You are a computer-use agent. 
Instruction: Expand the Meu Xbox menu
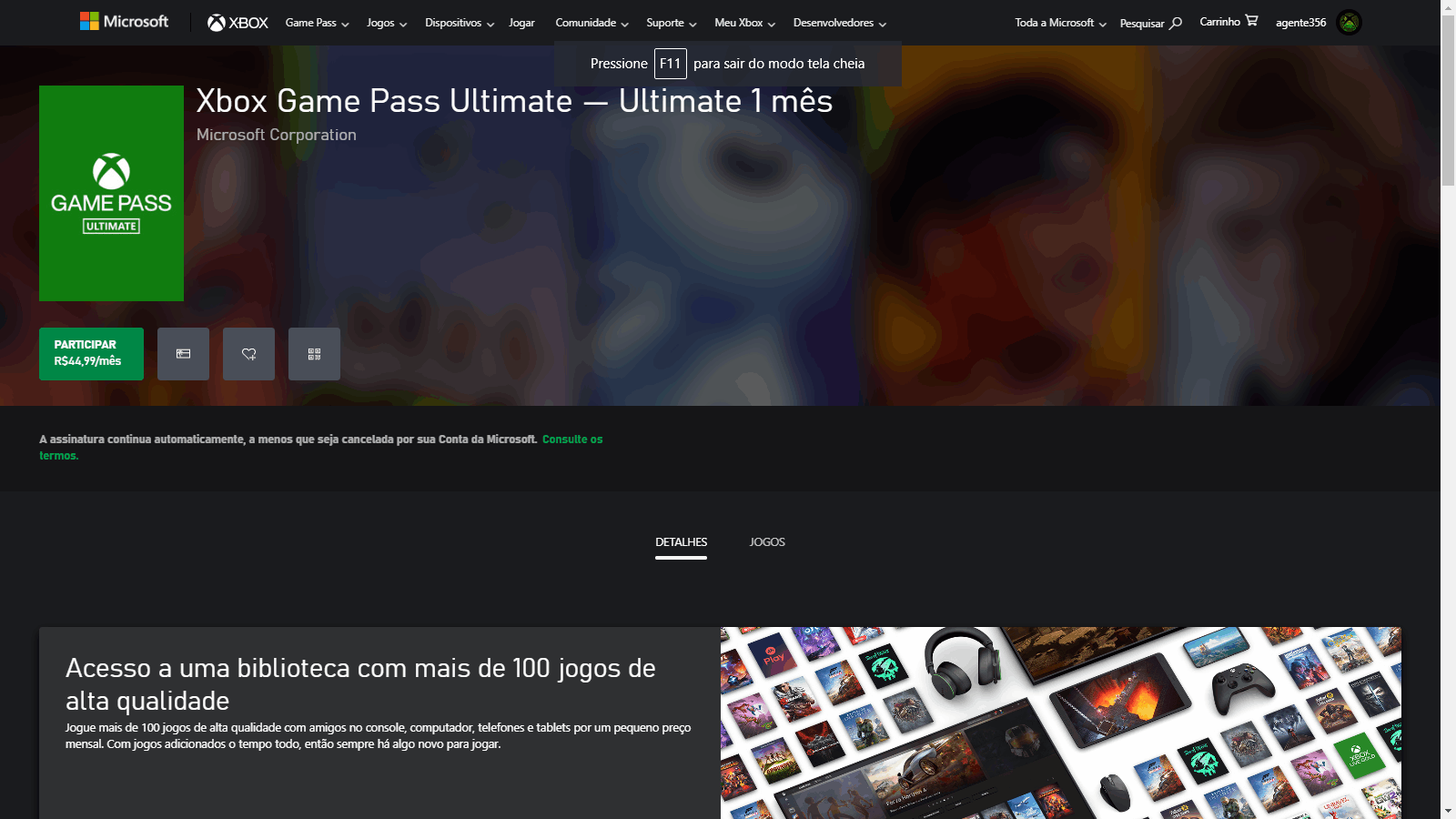click(745, 23)
